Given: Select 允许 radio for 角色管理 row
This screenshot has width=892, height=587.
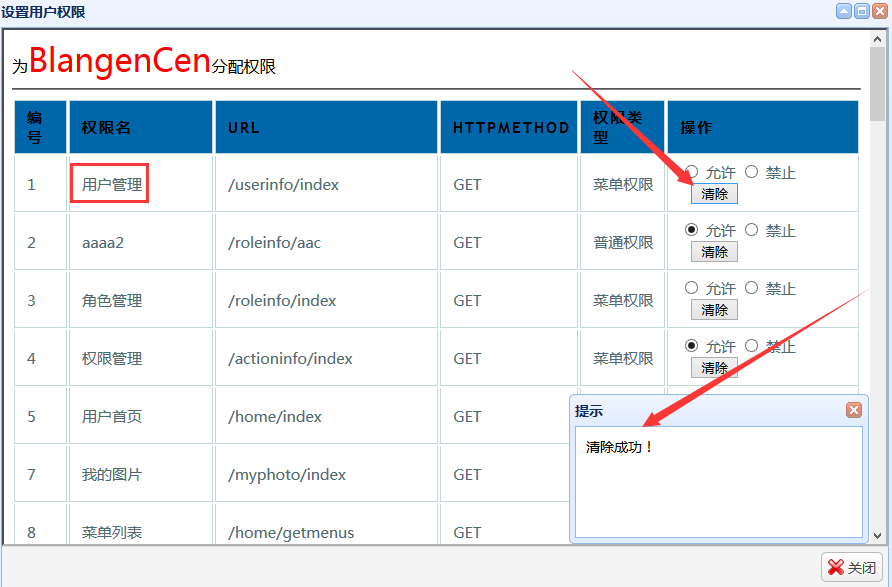Looking at the screenshot, I should pos(691,288).
